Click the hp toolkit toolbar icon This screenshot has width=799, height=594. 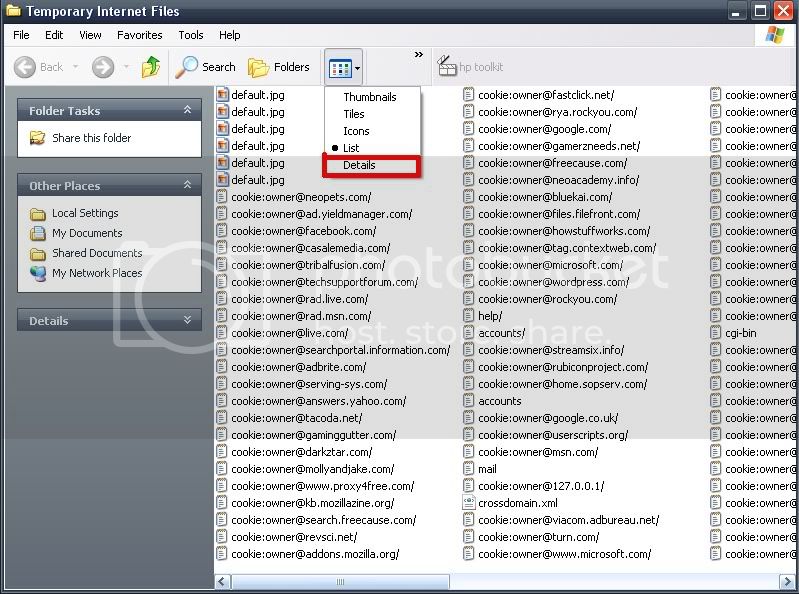[446, 67]
